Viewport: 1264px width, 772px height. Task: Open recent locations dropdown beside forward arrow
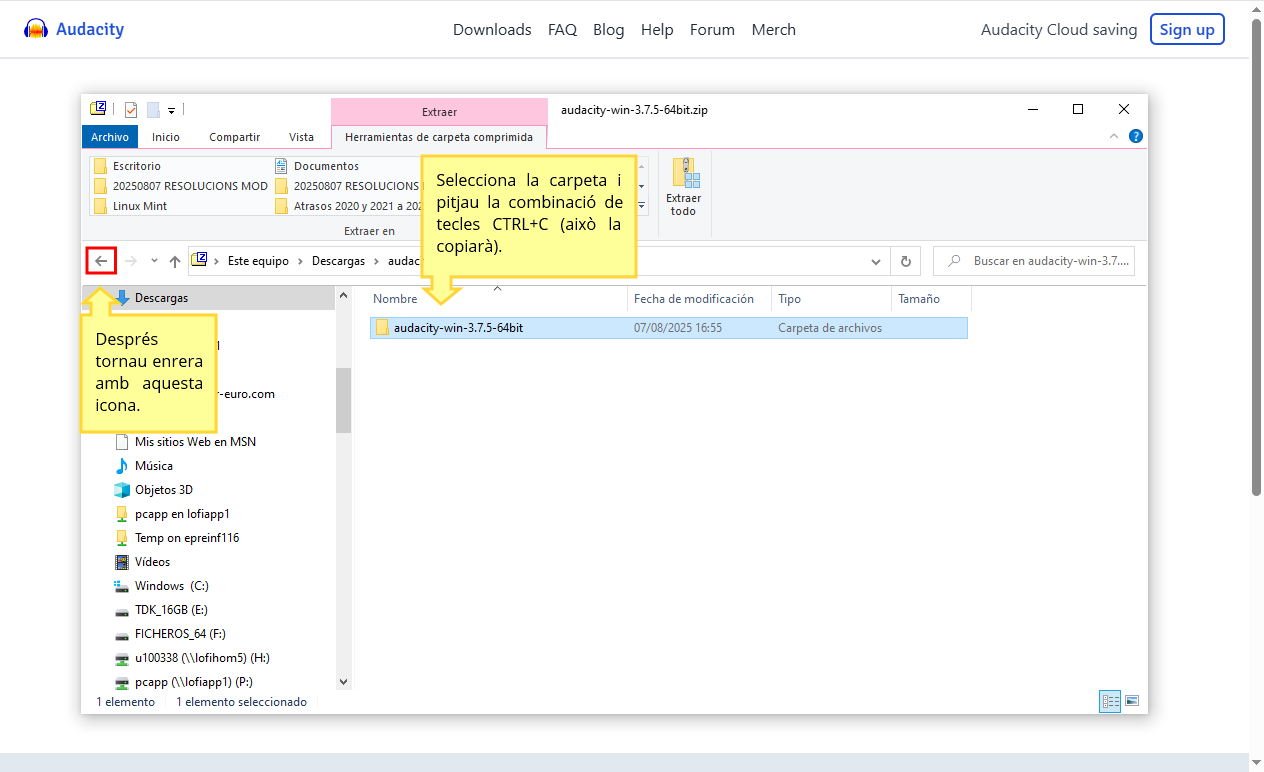pos(154,261)
